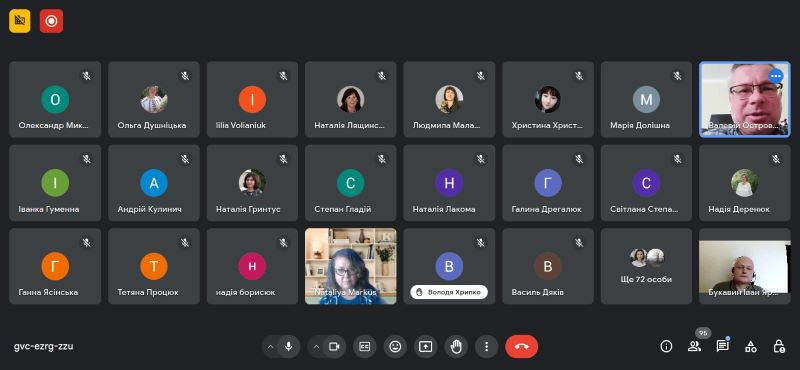Open host controls lock icon

(x=779, y=347)
